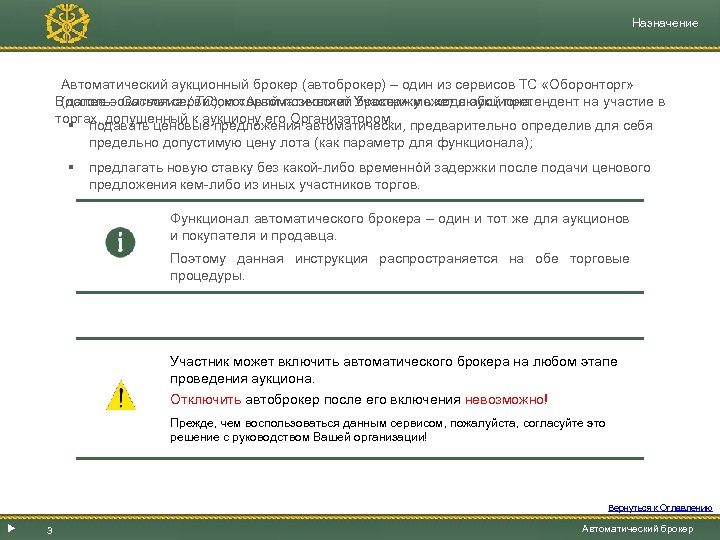Click the red word 'Отключить'
Screen dimensions: 720x540
(205, 399)
